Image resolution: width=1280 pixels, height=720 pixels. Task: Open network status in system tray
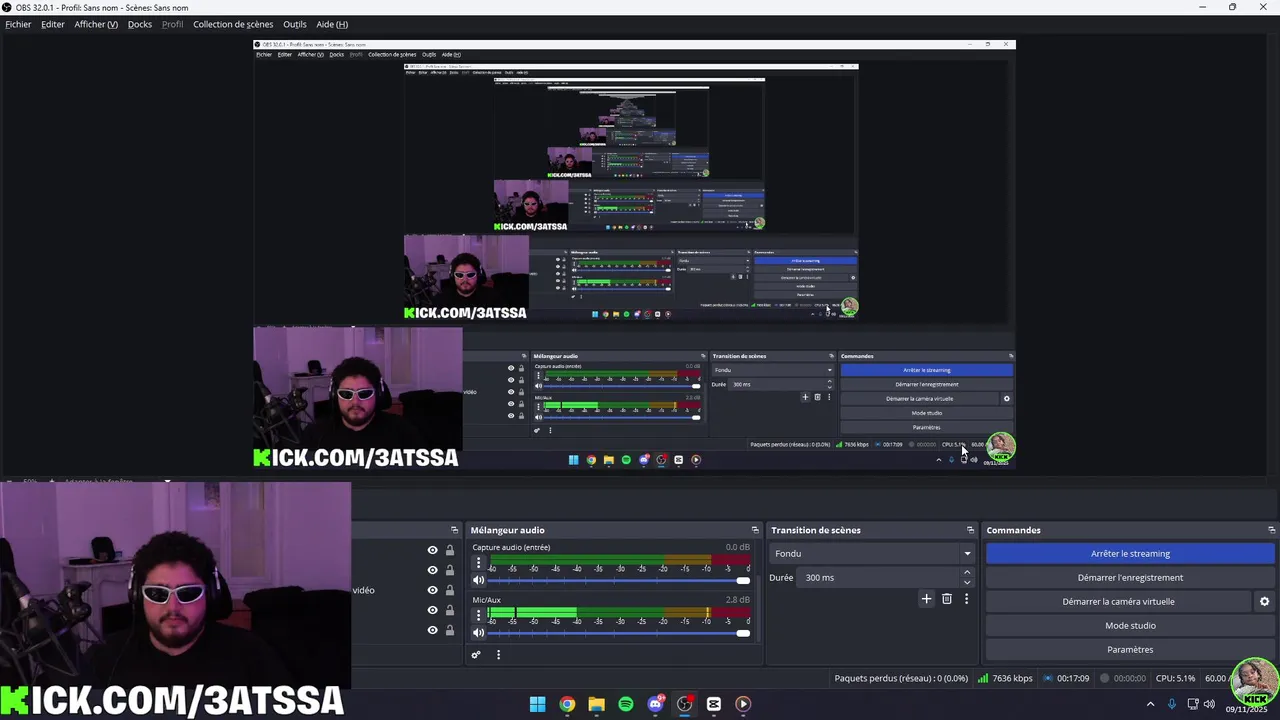coord(1193,704)
